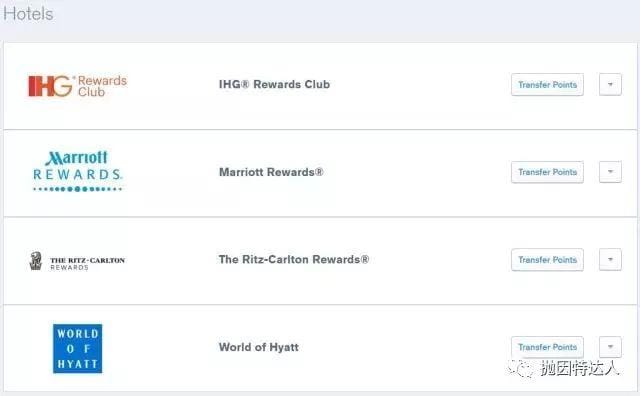Click the IHG Rewards Club logo
Screen dimensions: 640x396
tap(77, 86)
